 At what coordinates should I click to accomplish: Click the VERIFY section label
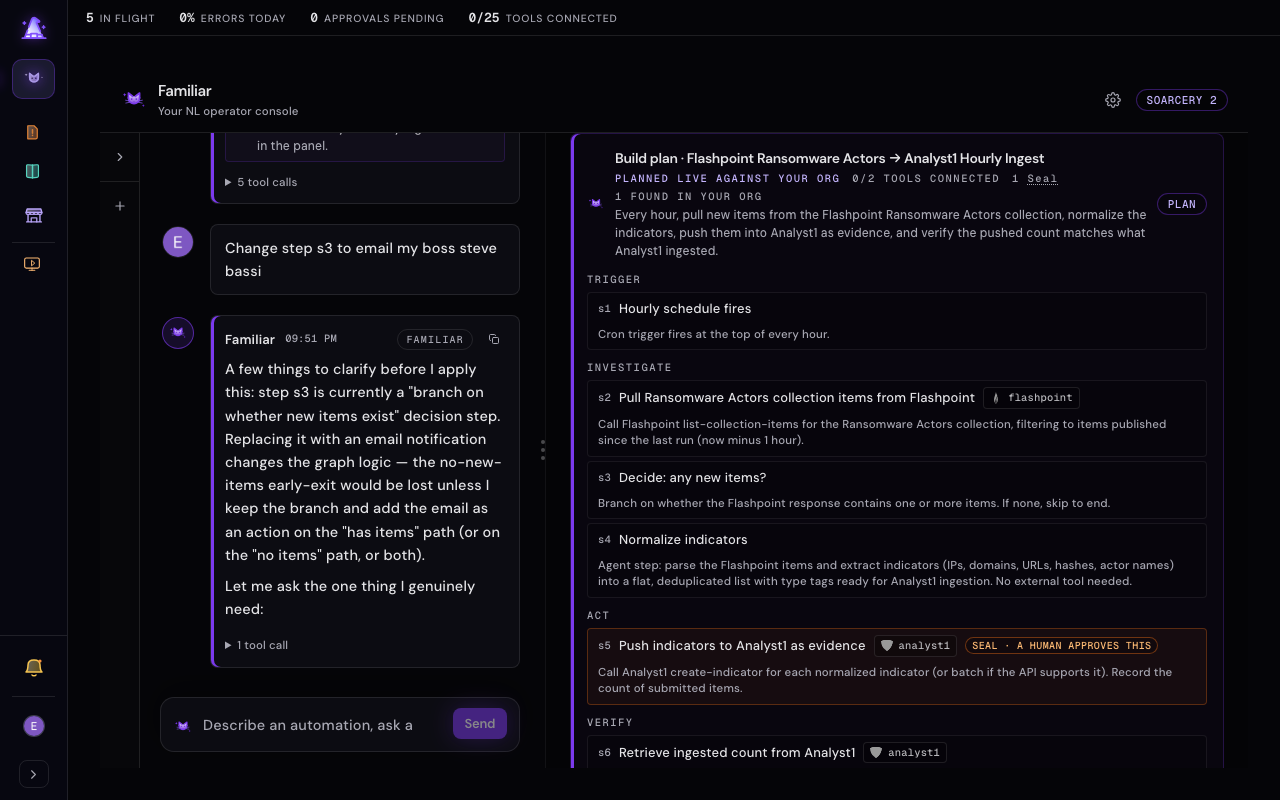point(610,722)
